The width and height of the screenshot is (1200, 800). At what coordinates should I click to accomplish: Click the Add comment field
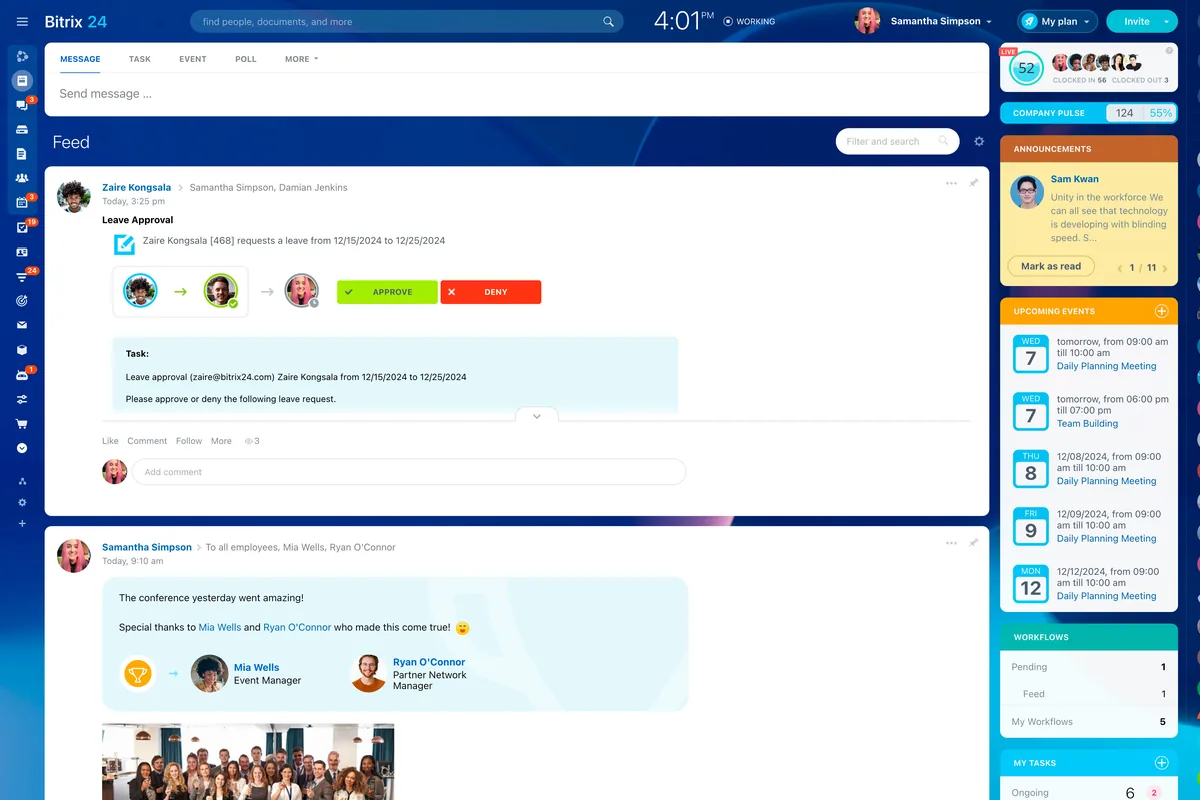[x=409, y=472]
